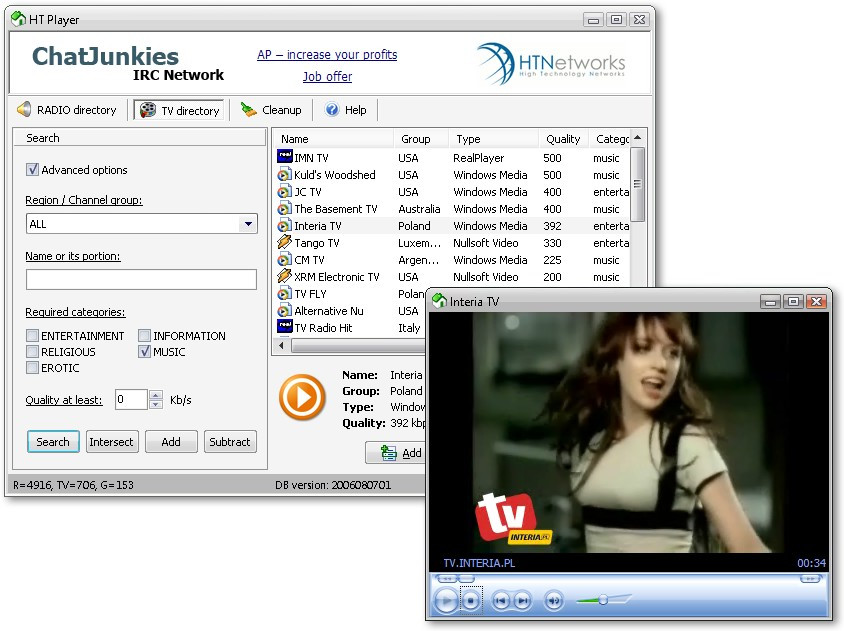Click the Quality at least value field

coord(131,399)
